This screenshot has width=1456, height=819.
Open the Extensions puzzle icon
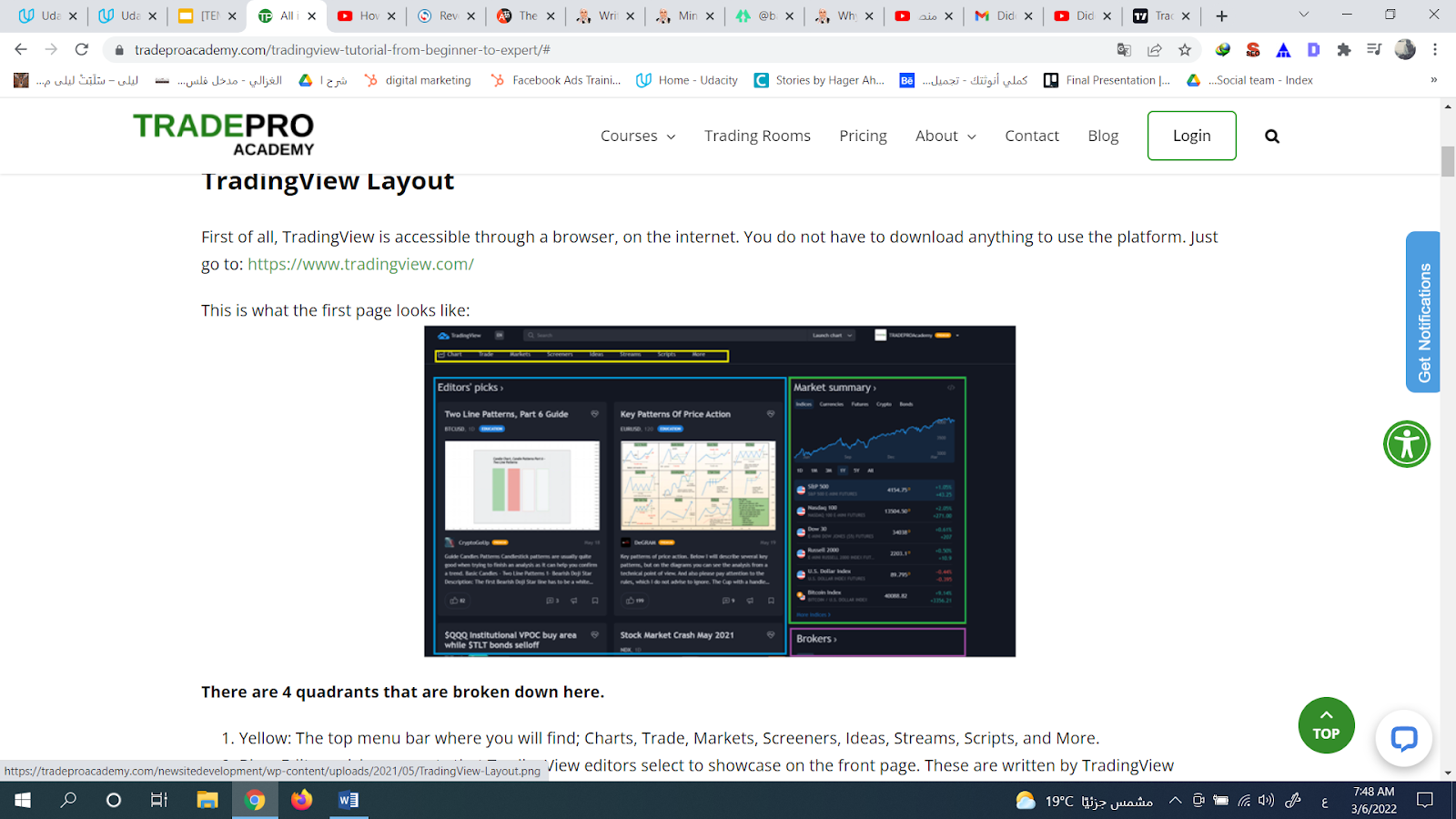[1344, 50]
